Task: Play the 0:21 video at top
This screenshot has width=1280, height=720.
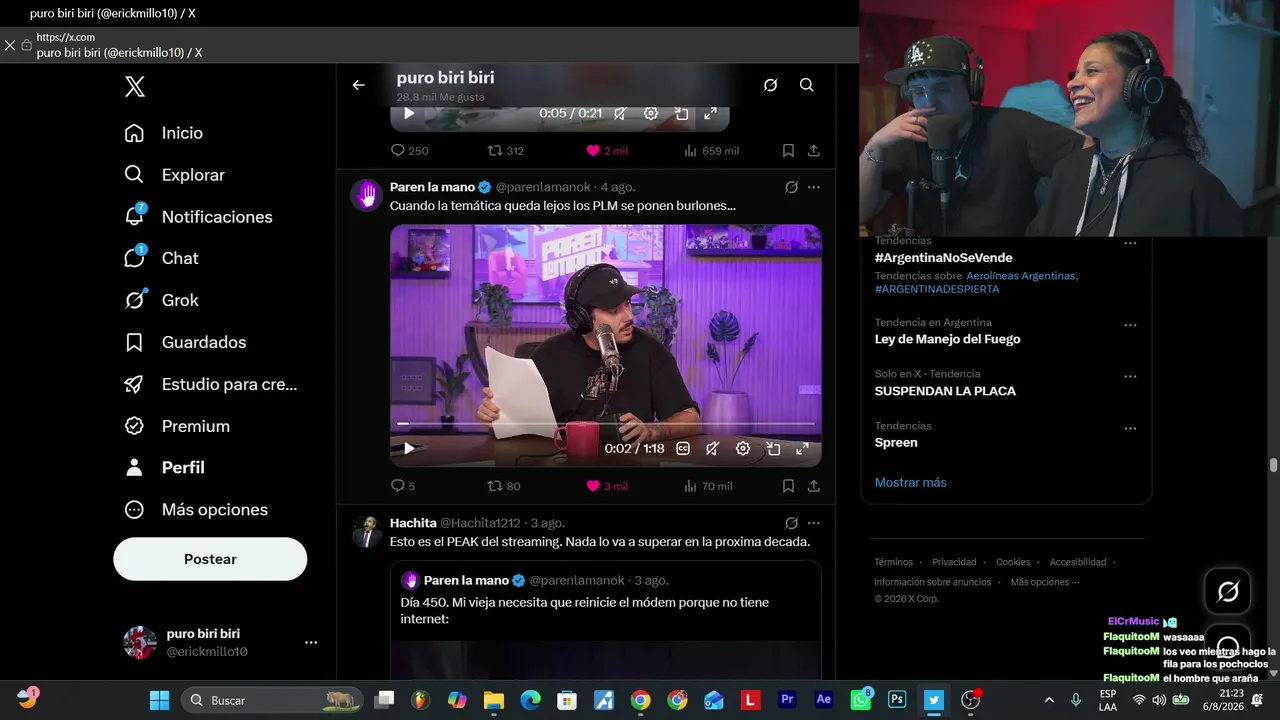Action: pos(409,114)
